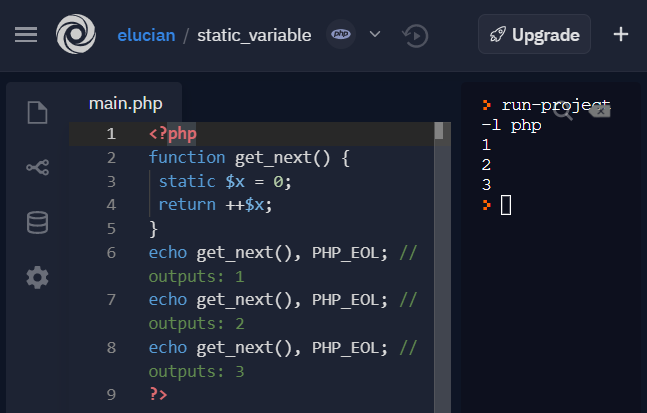
Task: Click line number 3 in the gutter
Action: (x=111, y=181)
